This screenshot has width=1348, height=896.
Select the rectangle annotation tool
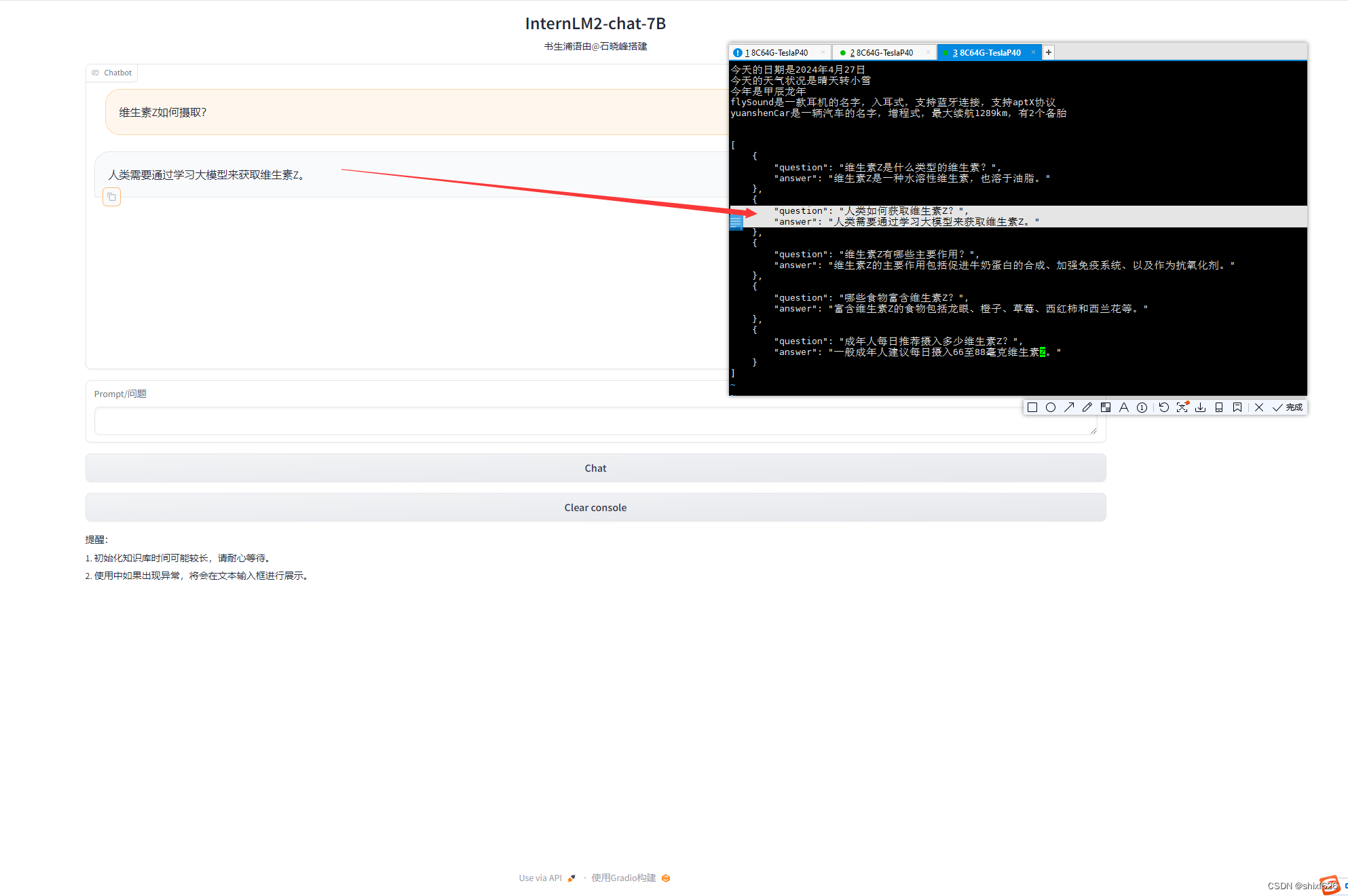click(x=1032, y=407)
